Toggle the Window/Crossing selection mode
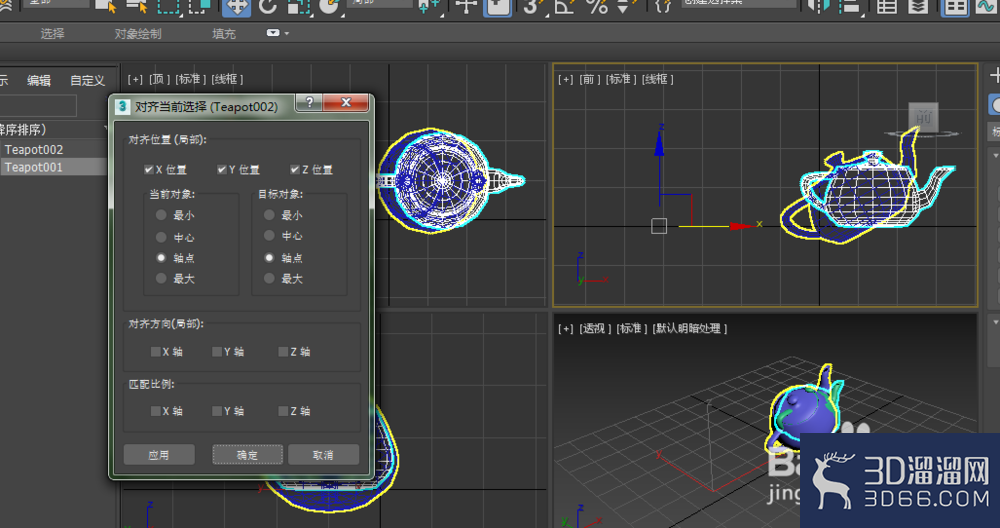Viewport: 1000px width, 528px height. coord(199,6)
